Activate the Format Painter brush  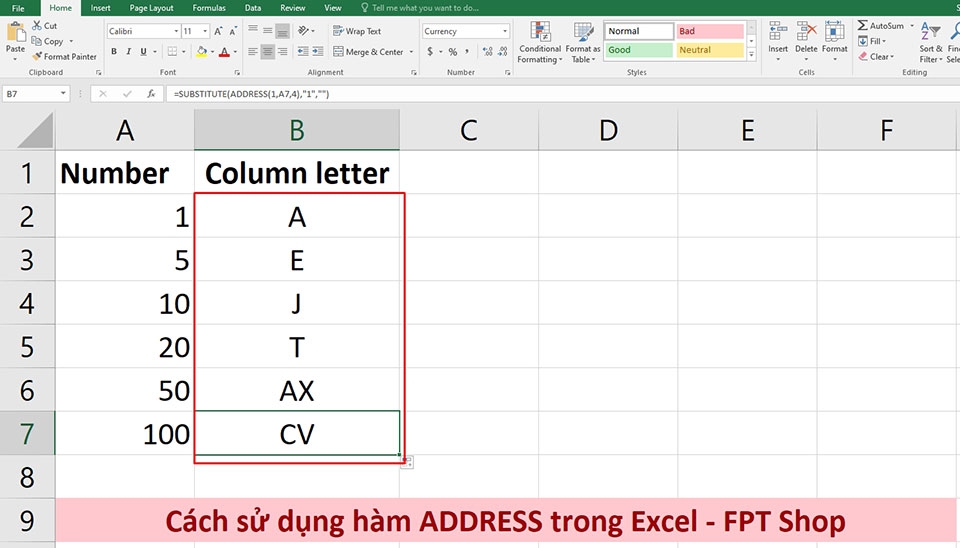tap(65, 56)
